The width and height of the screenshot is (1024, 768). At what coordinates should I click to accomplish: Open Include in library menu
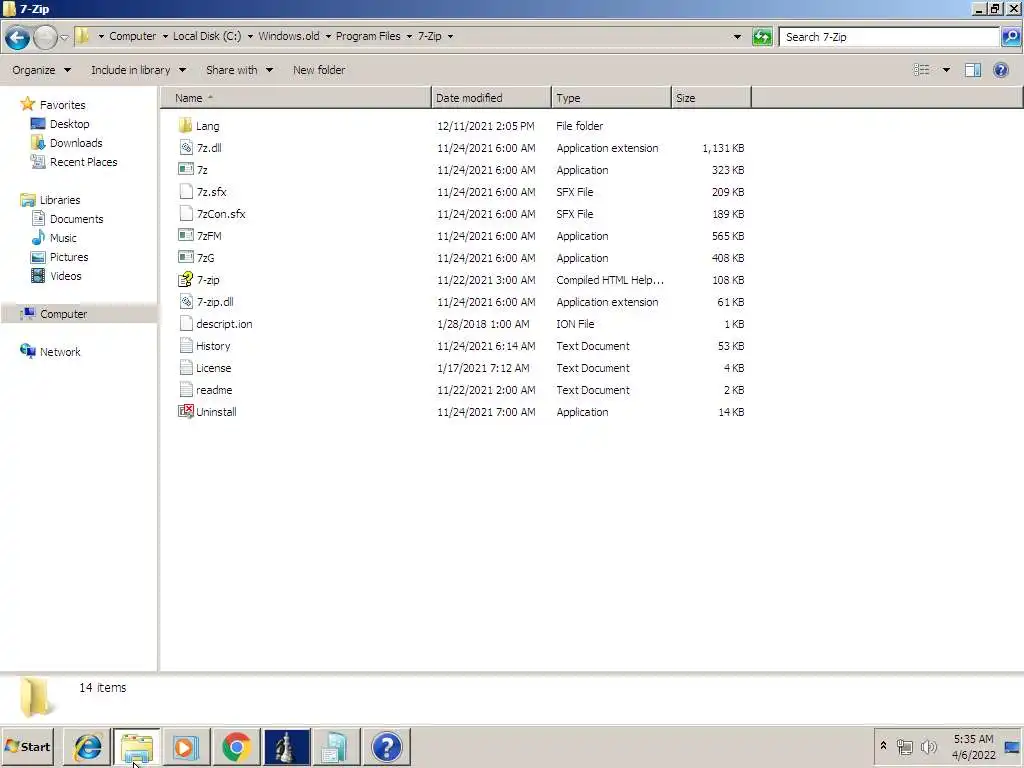click(138, 70)
